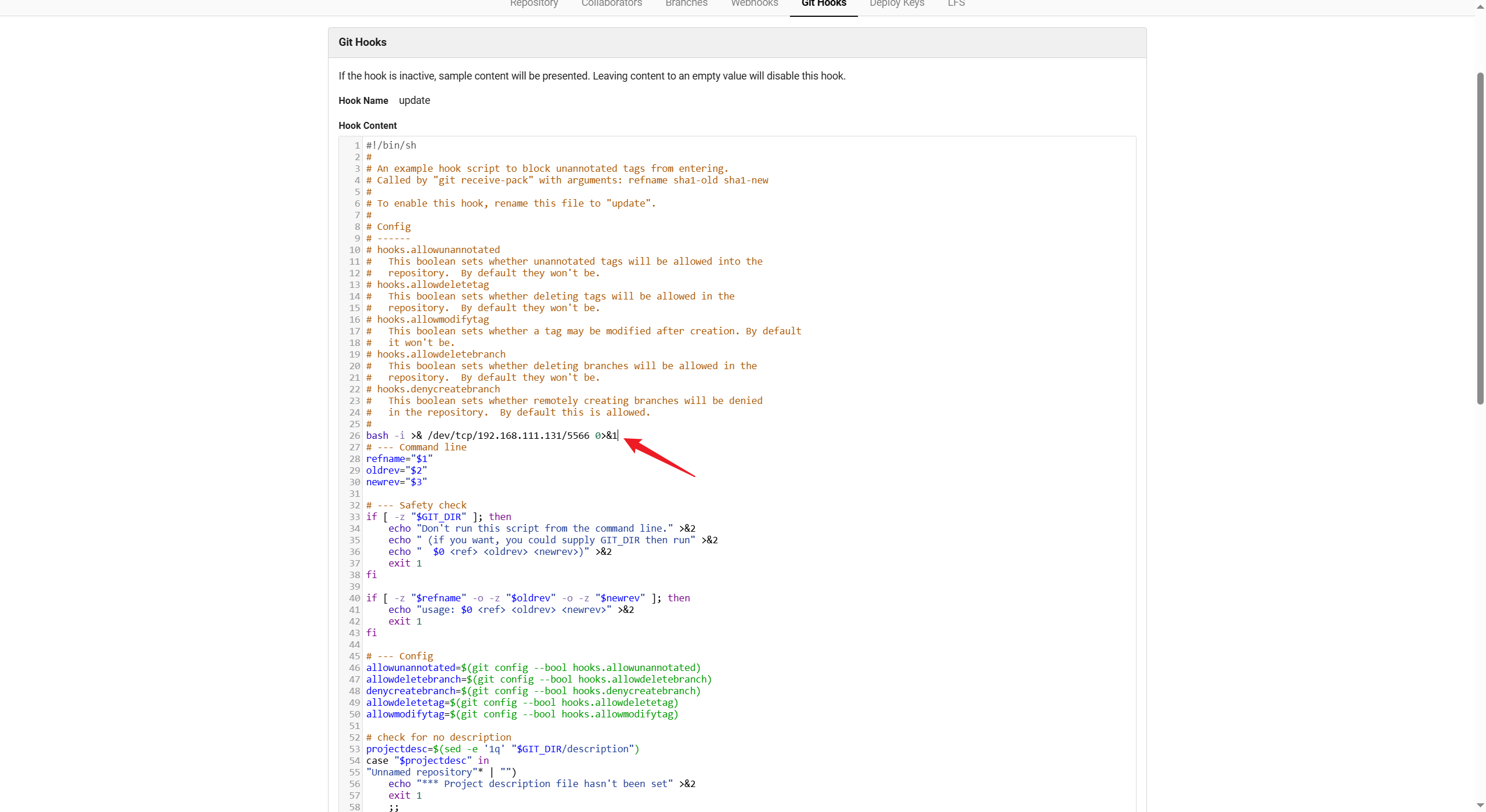Switch to the LFS tab
This screenshot has height=812, width=1486.
pyautogui.click(x=956, y=4)
